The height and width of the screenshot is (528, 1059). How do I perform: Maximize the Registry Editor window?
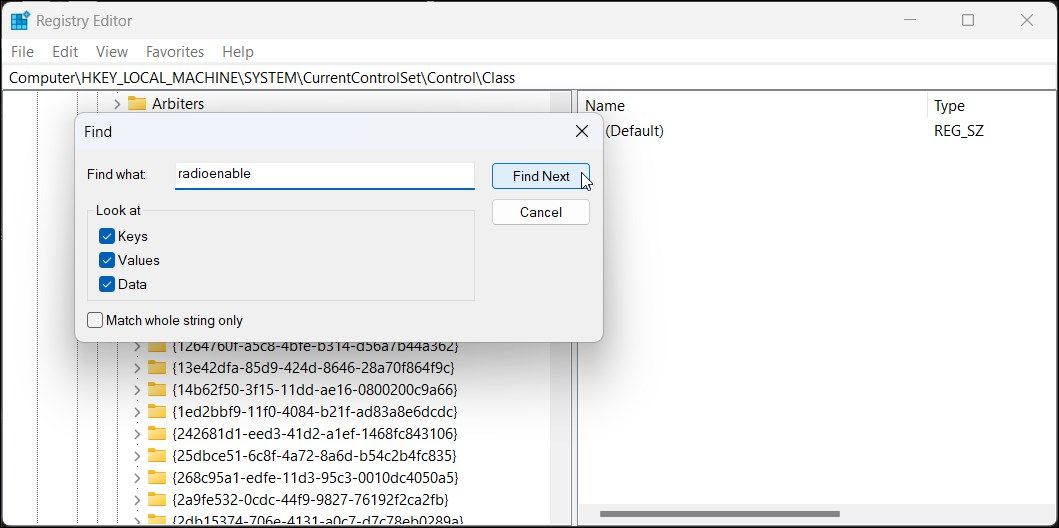pos(968,20)
